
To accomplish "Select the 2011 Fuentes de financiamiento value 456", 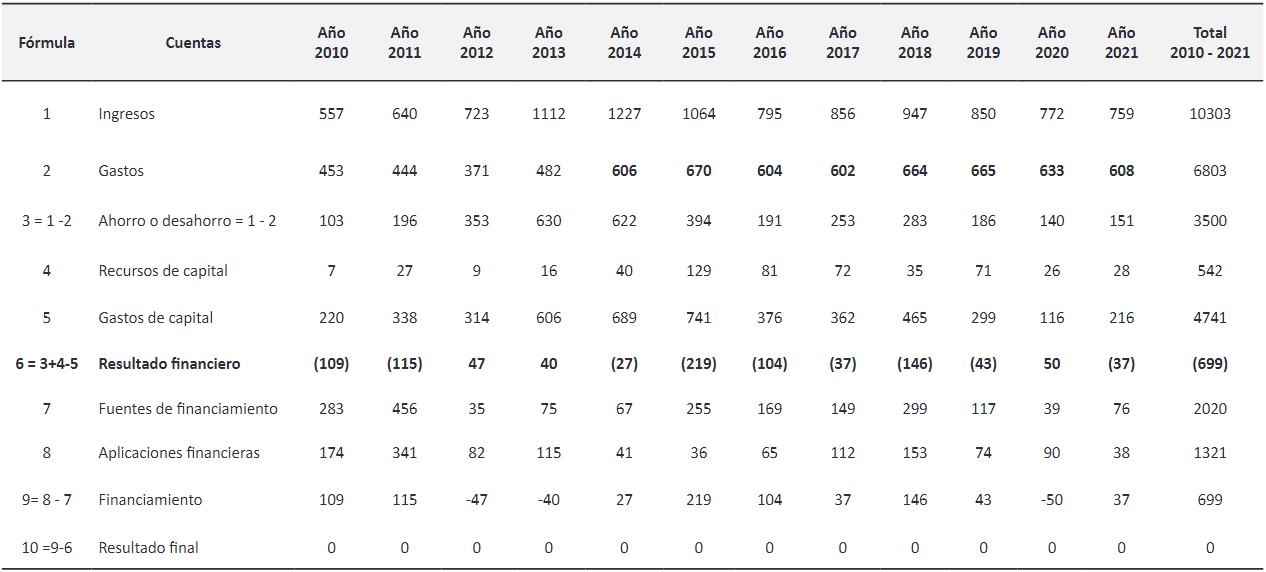I will [404, 409].
